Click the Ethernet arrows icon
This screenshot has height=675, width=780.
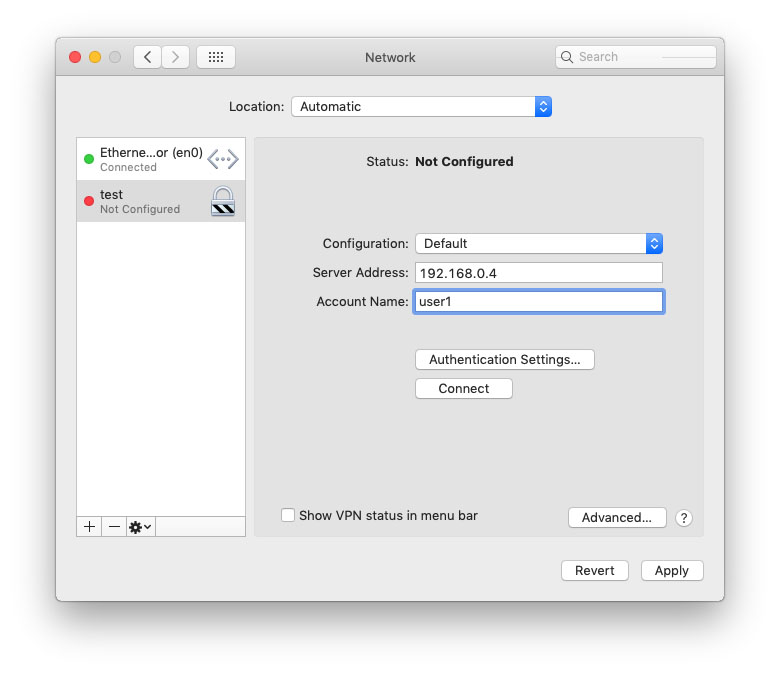pyautogui.click(x=223, y=159)
